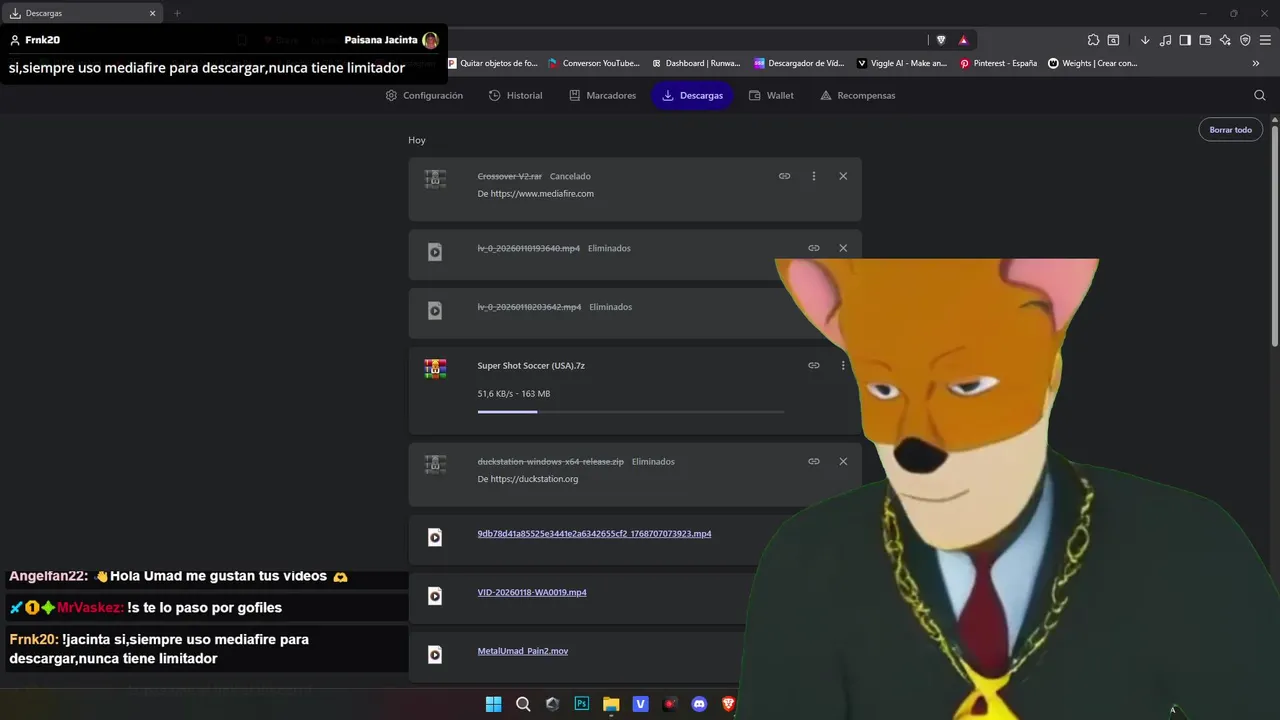Click the VID-20260118-WA0019.mp4 video file icon
Viewport: 1280px width, 720px height.
pyautogui.click(x=435, y=596)
